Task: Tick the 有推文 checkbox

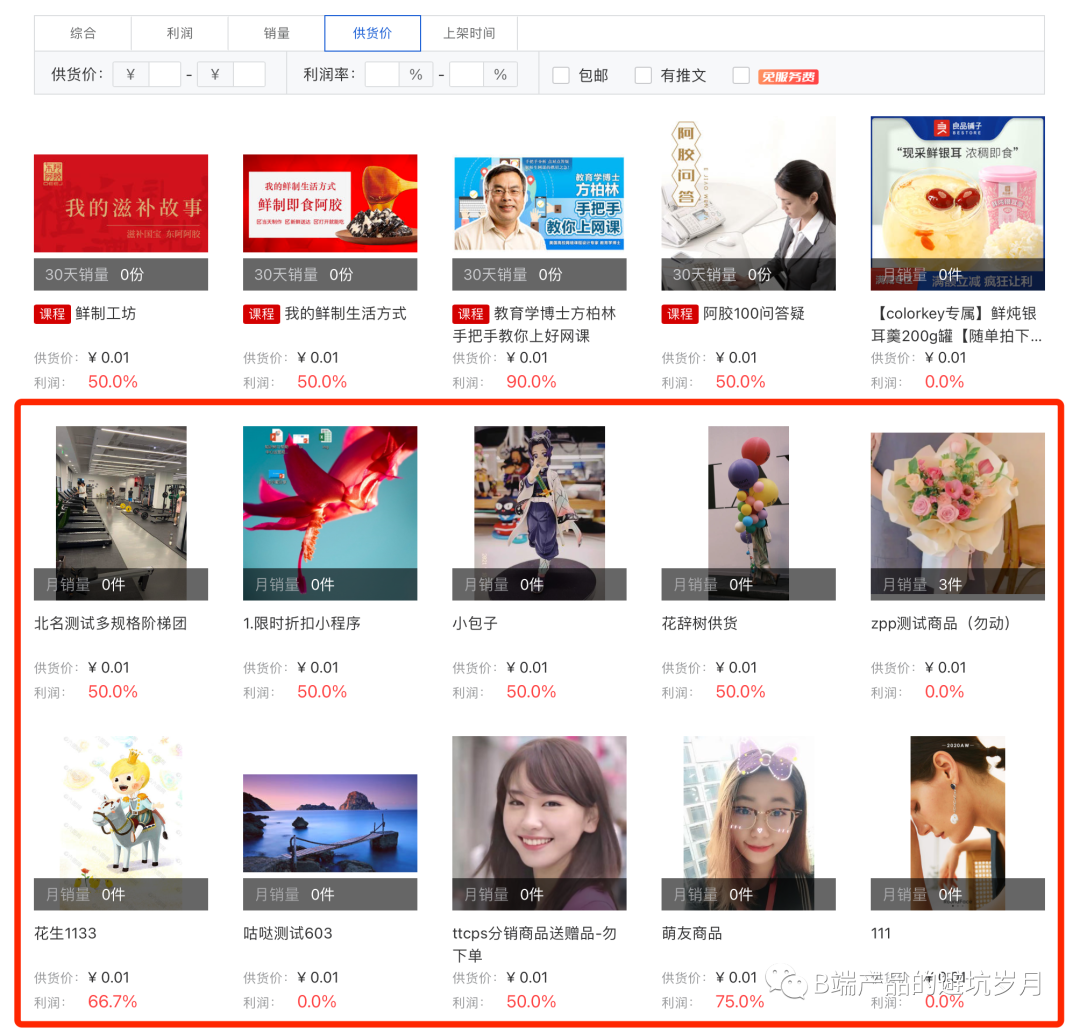Action: tap(643, 75)
